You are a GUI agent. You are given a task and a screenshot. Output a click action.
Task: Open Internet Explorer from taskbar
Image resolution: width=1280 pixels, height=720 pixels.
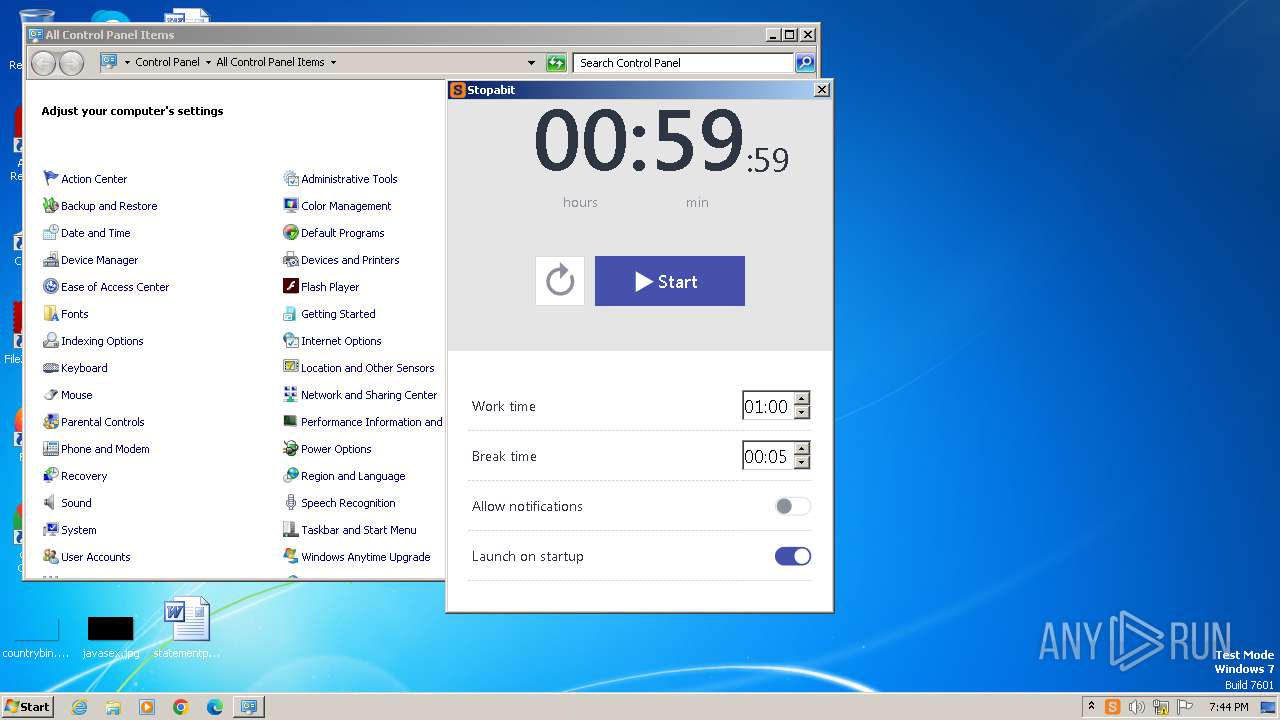click(x=79, y=707)
